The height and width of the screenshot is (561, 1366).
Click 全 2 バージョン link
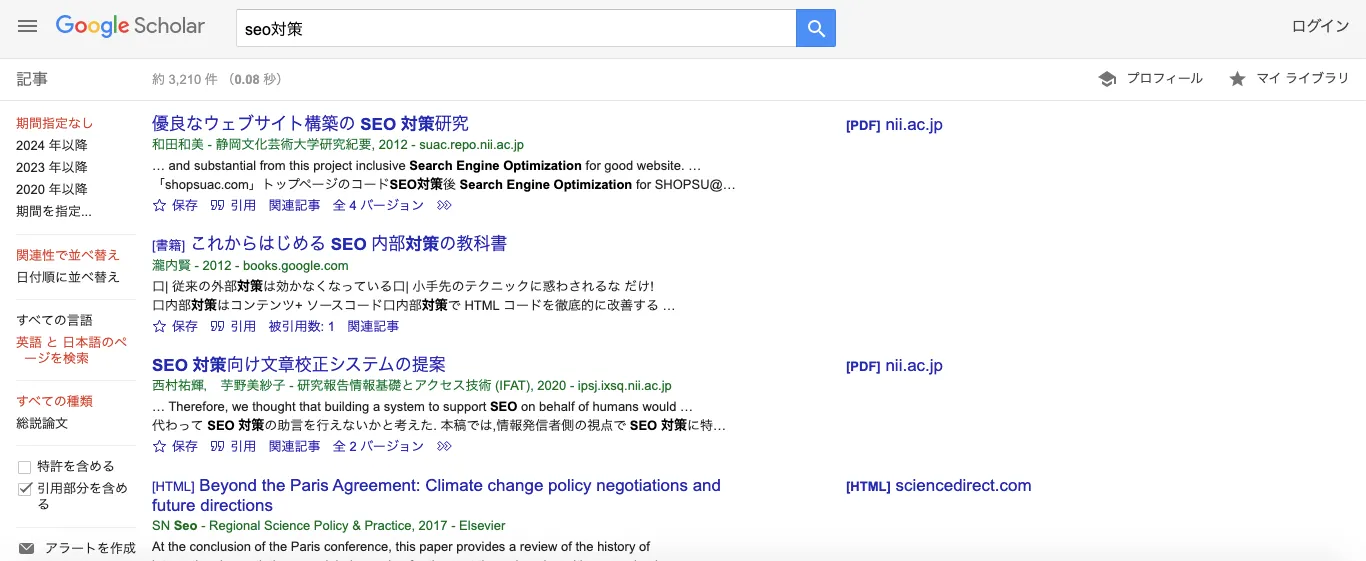[378, 446]
